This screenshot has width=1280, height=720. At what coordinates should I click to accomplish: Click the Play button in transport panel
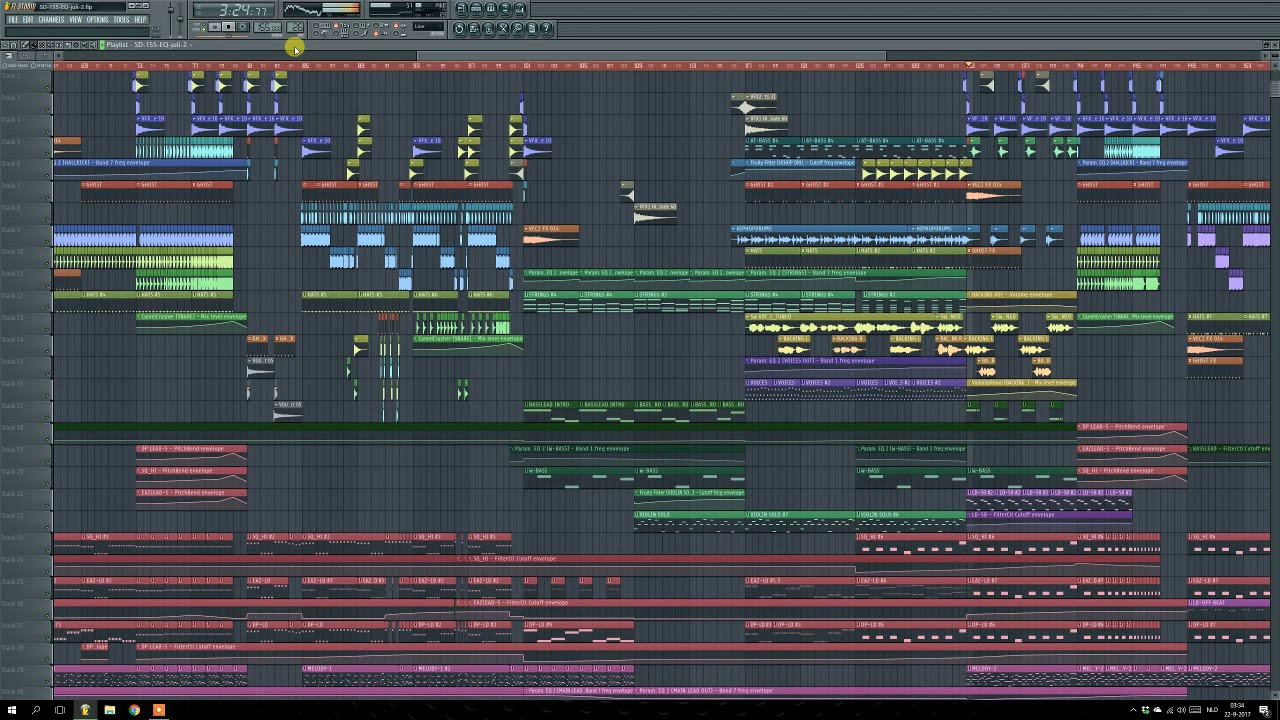point(215,27)
